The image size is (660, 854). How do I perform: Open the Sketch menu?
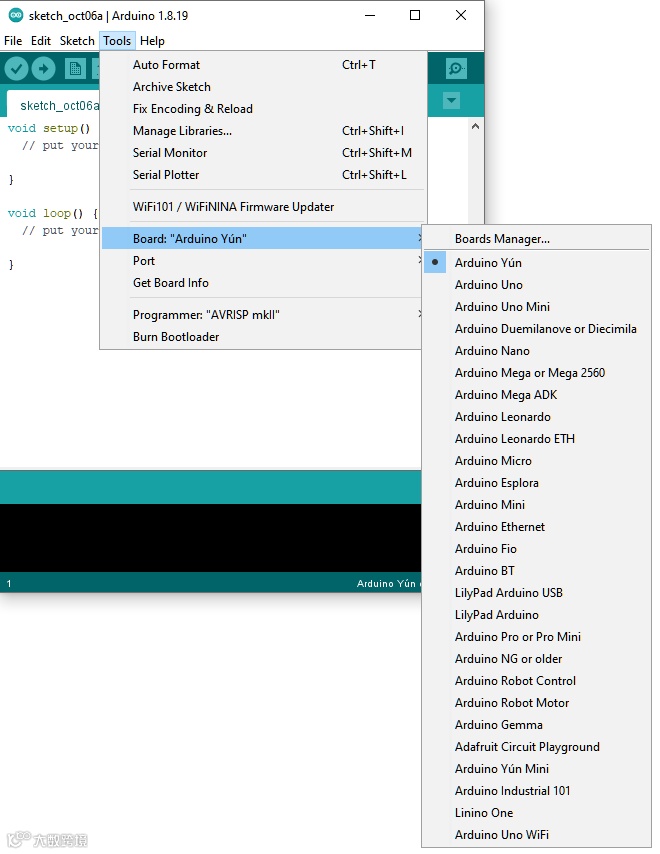77,41
